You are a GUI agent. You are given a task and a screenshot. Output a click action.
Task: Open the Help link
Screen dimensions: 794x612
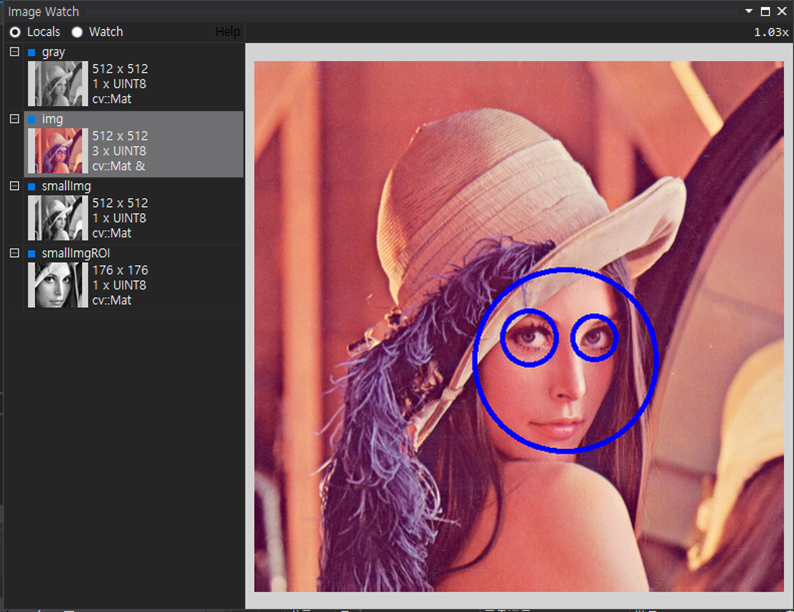(x=227, y=32)
